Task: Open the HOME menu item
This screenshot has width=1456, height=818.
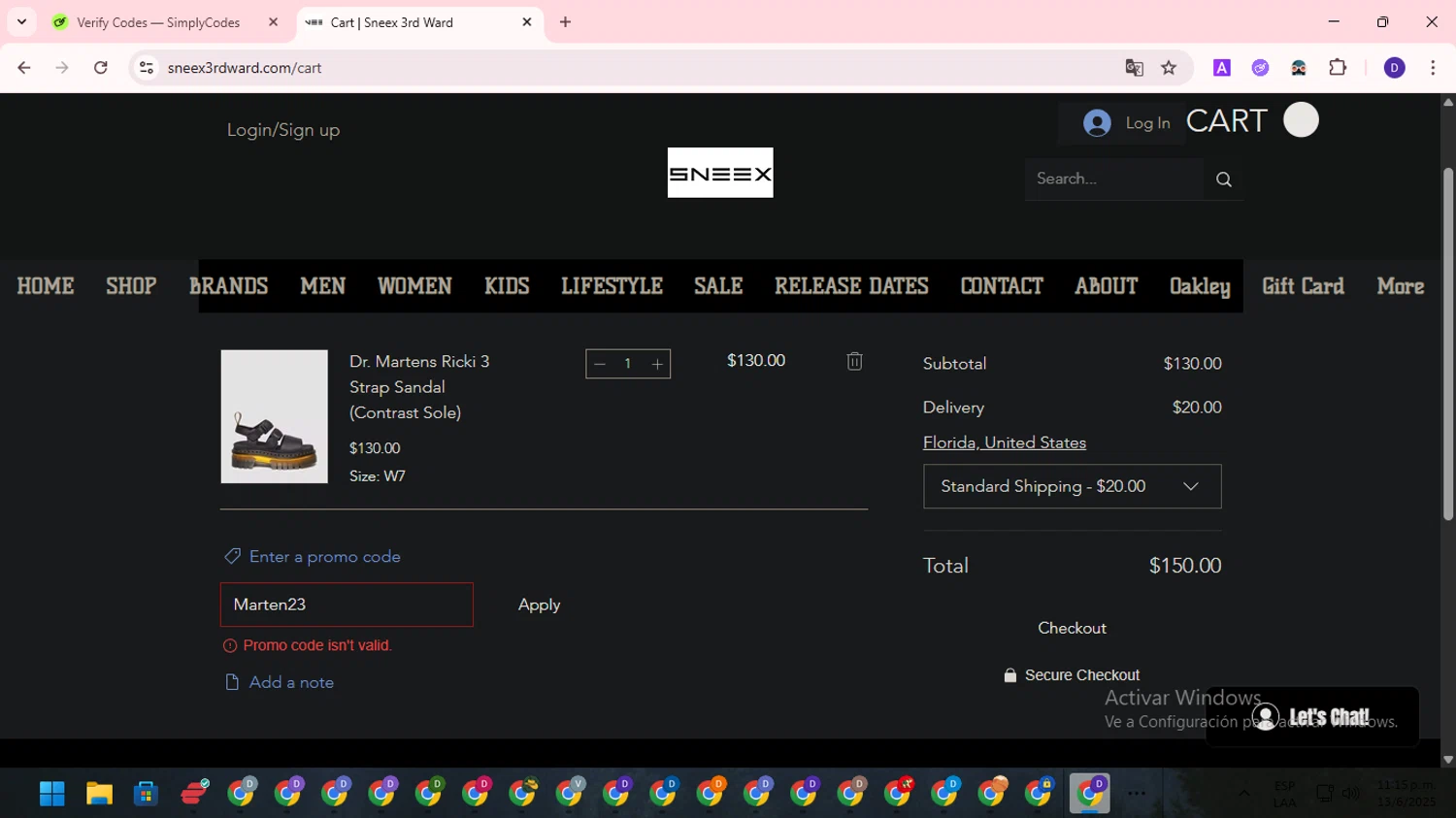Action: point(46,286)
